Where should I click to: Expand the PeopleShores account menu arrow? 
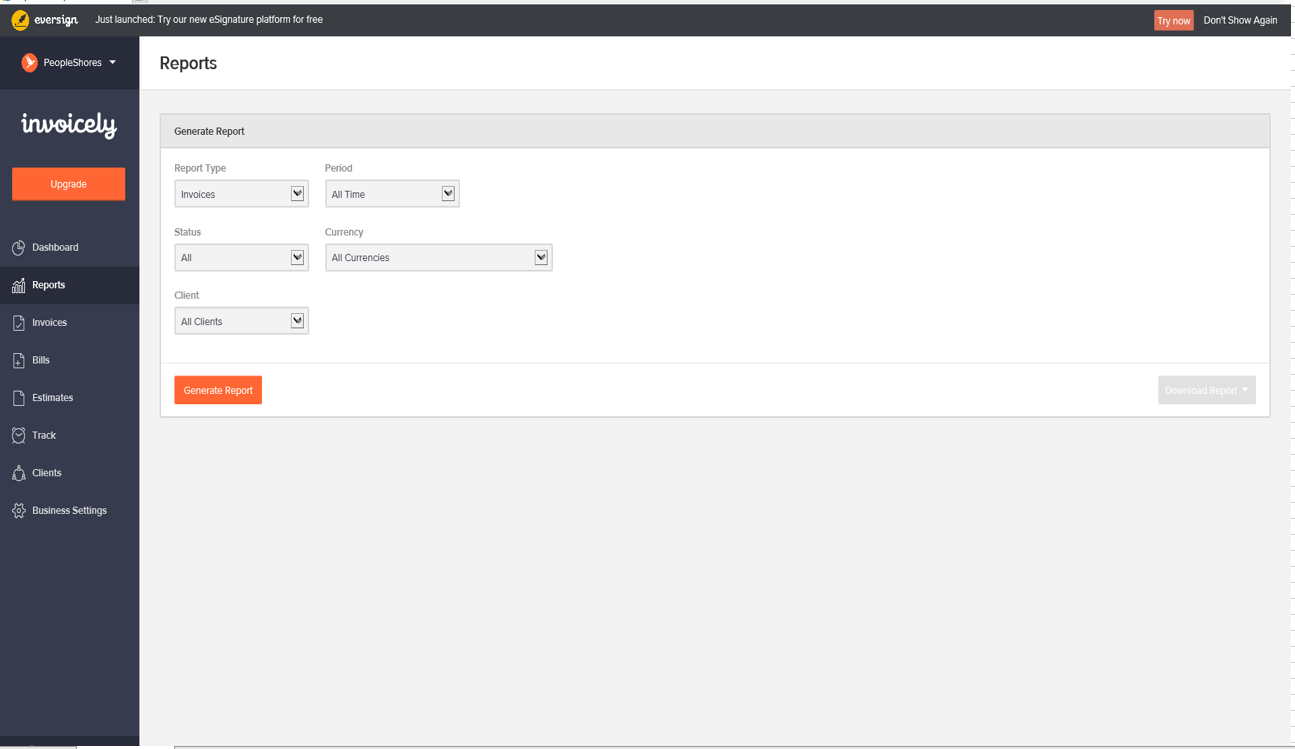[x=112, y=63]
